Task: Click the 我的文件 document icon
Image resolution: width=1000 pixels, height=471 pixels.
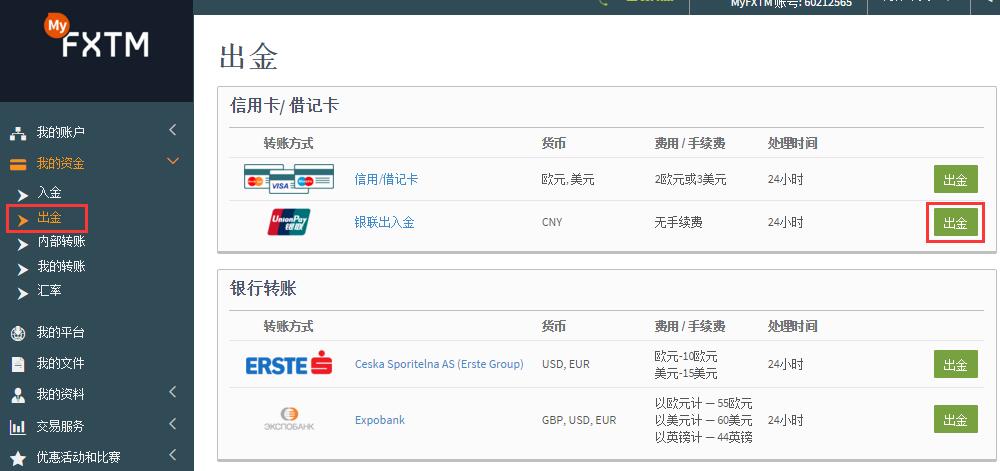Action: [x=17, y=364]
